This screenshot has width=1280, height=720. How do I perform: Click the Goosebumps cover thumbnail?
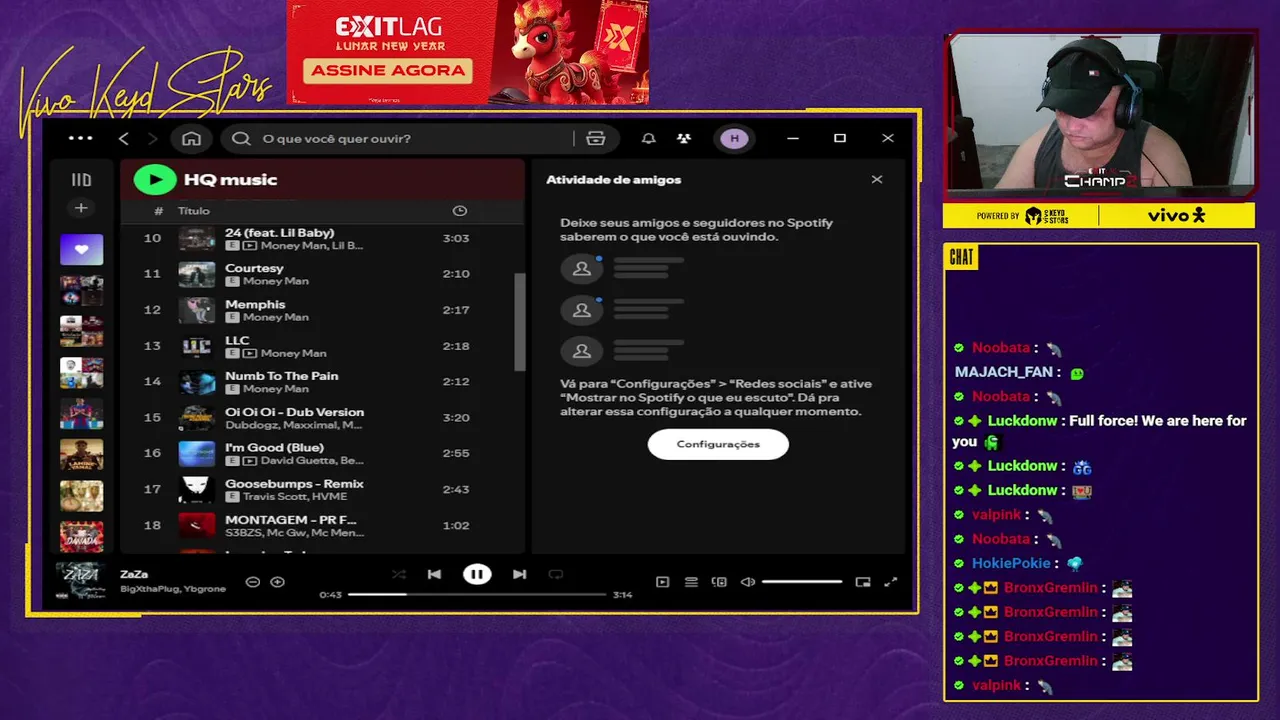click(x=197, y=489)
